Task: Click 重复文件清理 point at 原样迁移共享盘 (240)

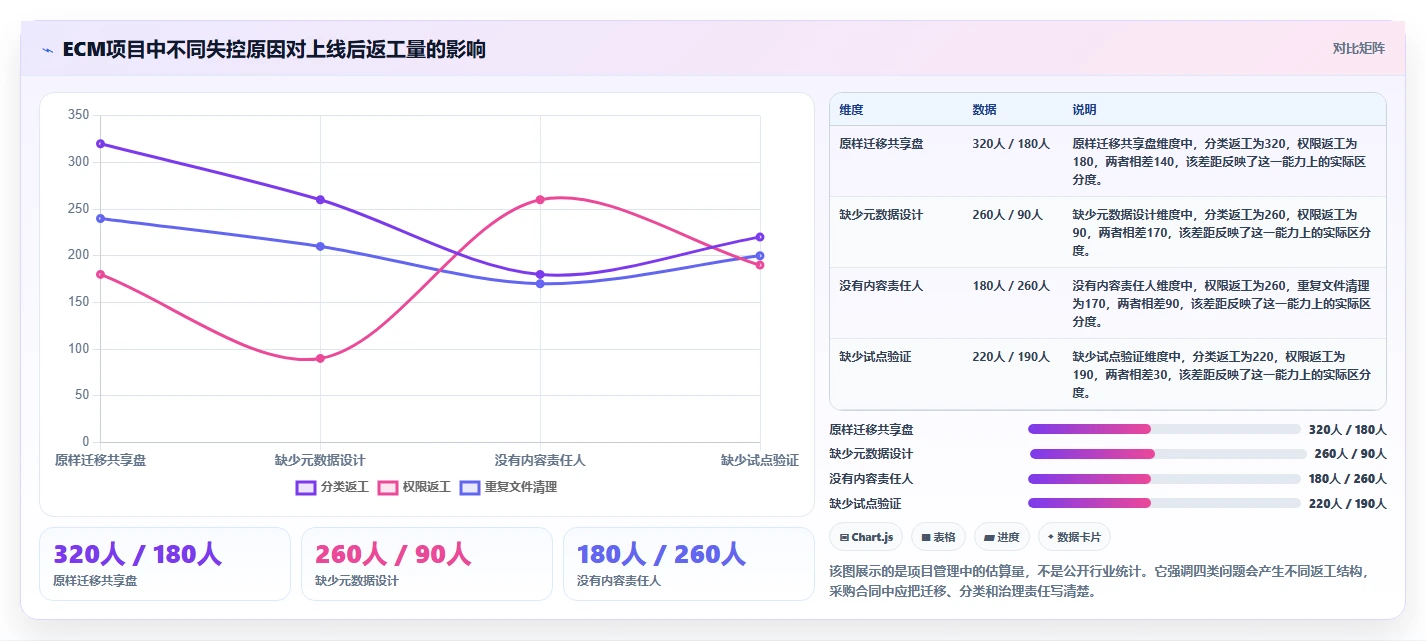Action: [100, 218]
